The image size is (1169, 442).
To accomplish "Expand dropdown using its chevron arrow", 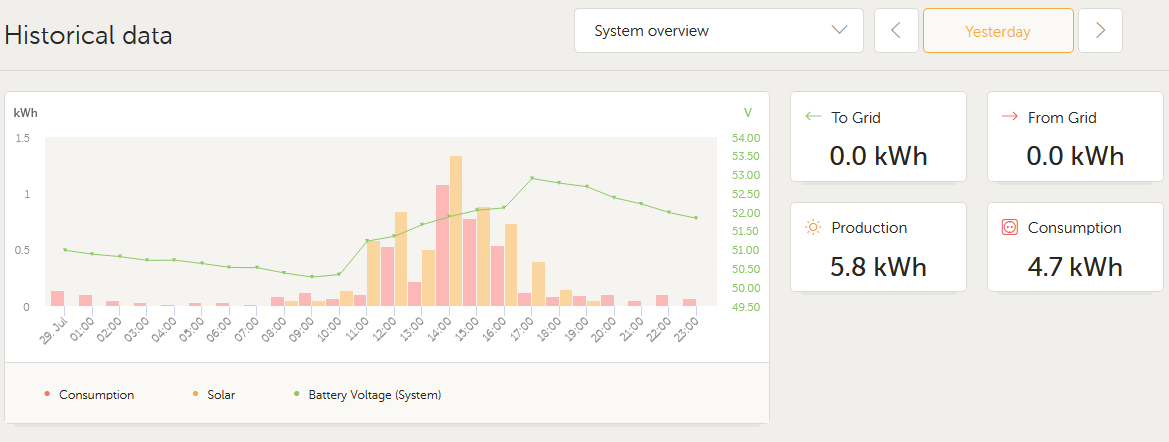I will 839,31.
